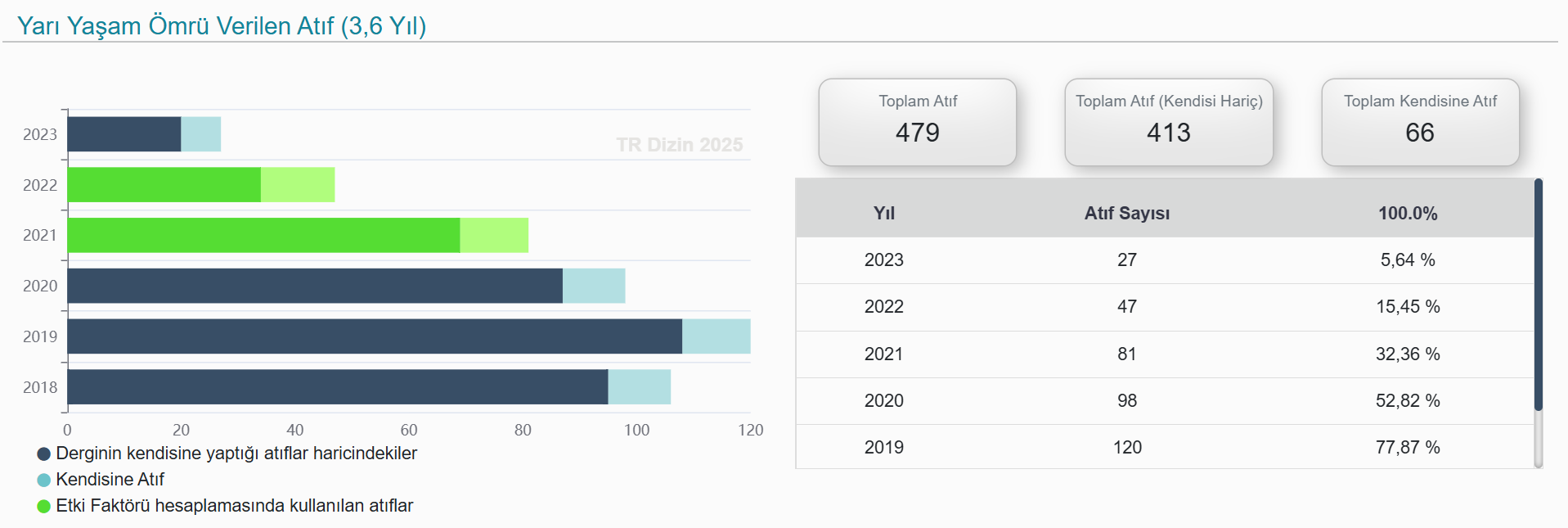1568x528 pixels.
Task: Sort table by the Yıl column header
Action: click(x=883, y=213)
